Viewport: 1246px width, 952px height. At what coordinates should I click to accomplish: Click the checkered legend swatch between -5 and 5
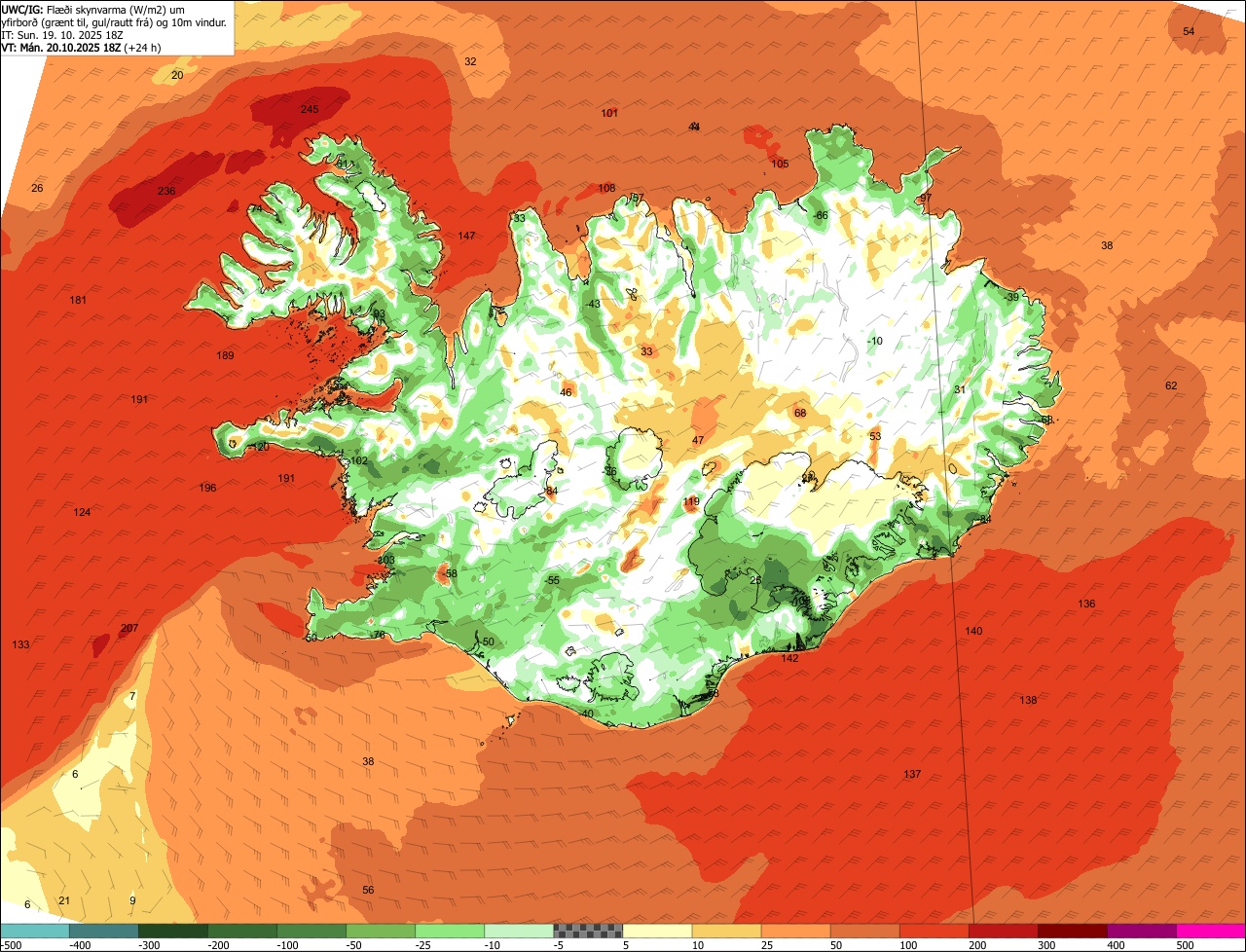[x=588, y=931]
